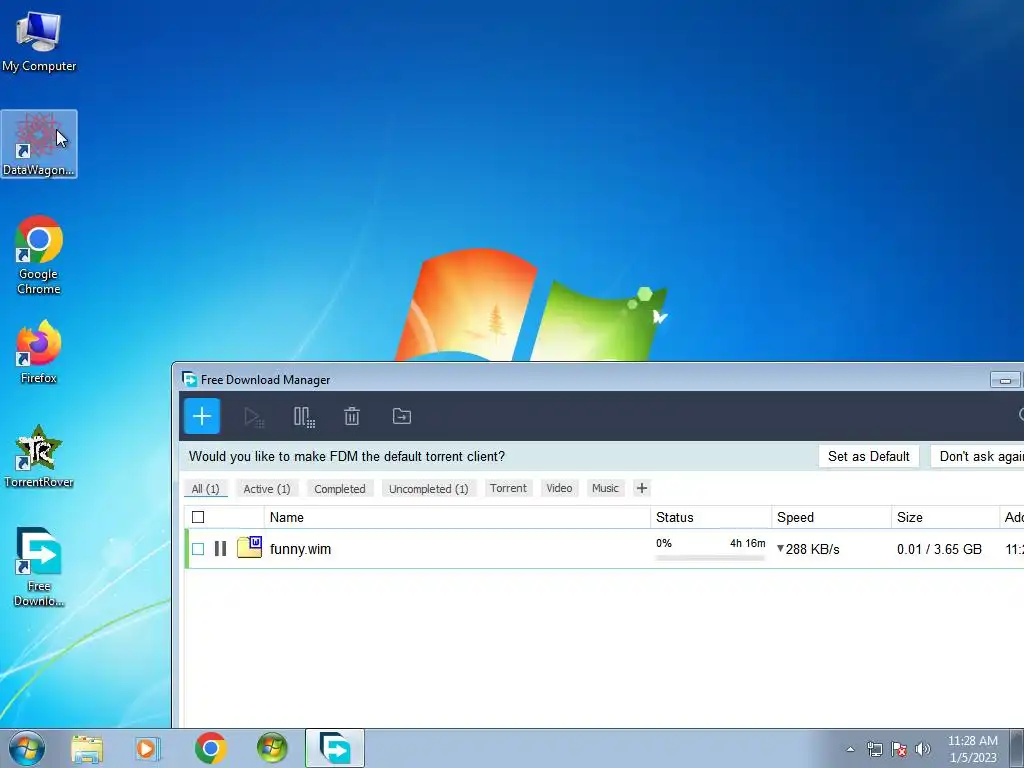Screen dimensions: 1024x768
Task: Click the blue Add download plus button
Action: tap(202, 416)
